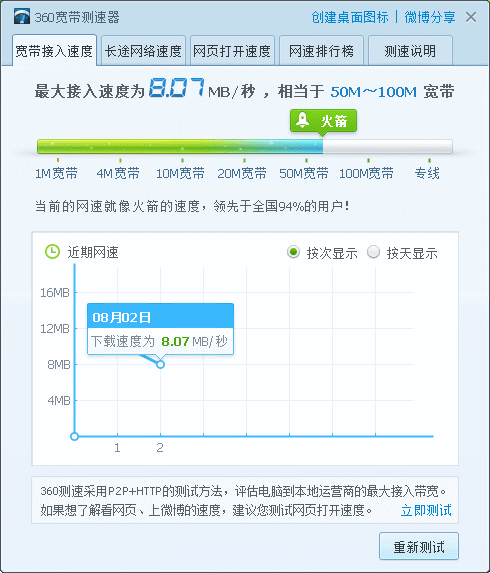Click the rocket badge icon
Viewport: 490px width, 573px height.
point(303,120)
